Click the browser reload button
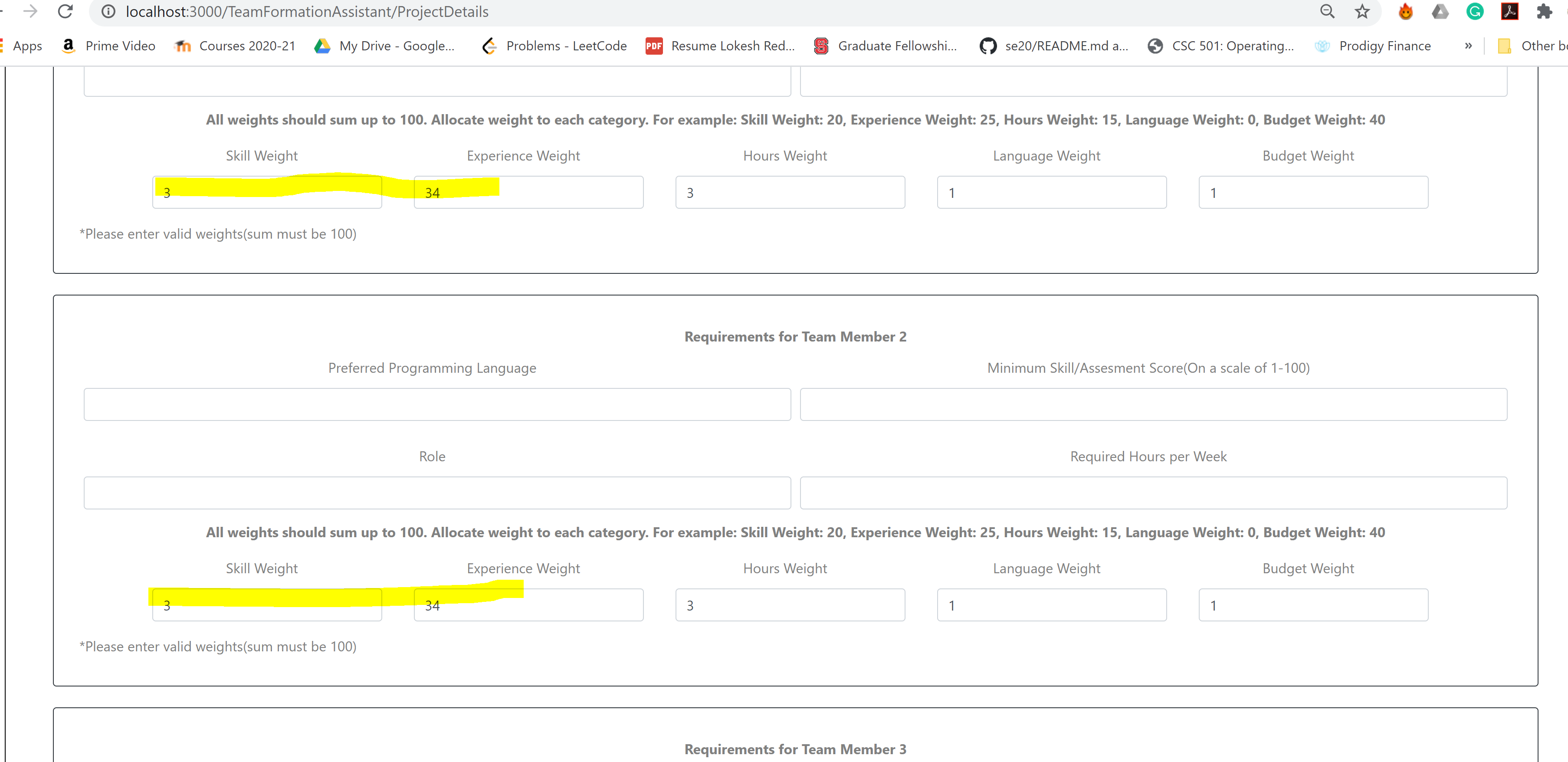 tap(65, 12)
